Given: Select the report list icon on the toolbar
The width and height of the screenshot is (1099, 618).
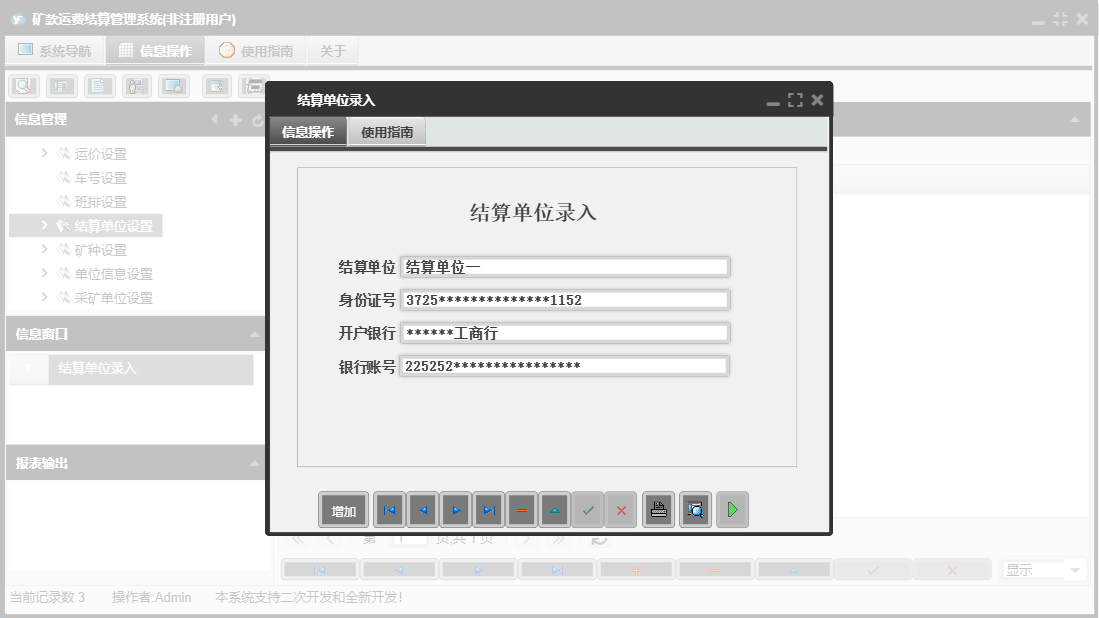Looking at the screenshot, I should [x=62, y=86].
